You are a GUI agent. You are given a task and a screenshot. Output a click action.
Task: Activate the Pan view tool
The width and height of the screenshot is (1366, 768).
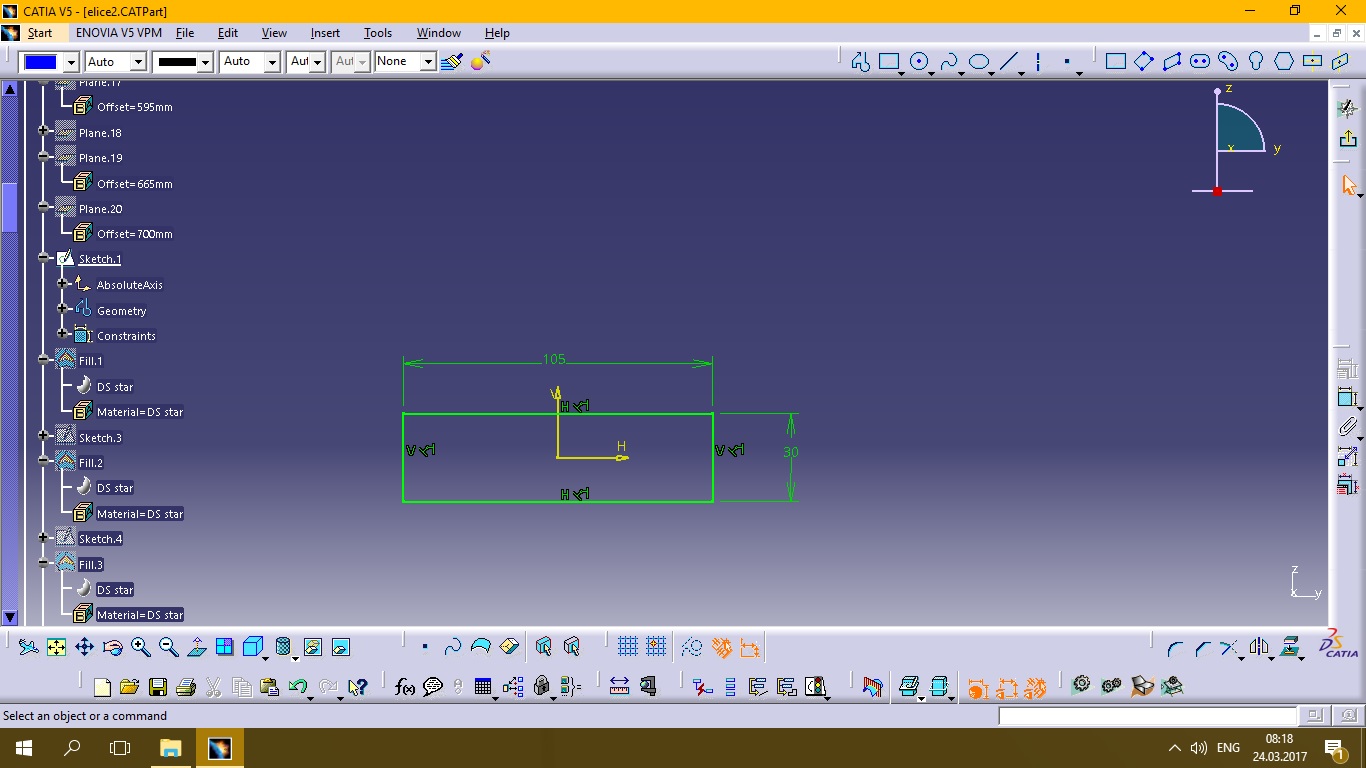[x=84, y=647]
